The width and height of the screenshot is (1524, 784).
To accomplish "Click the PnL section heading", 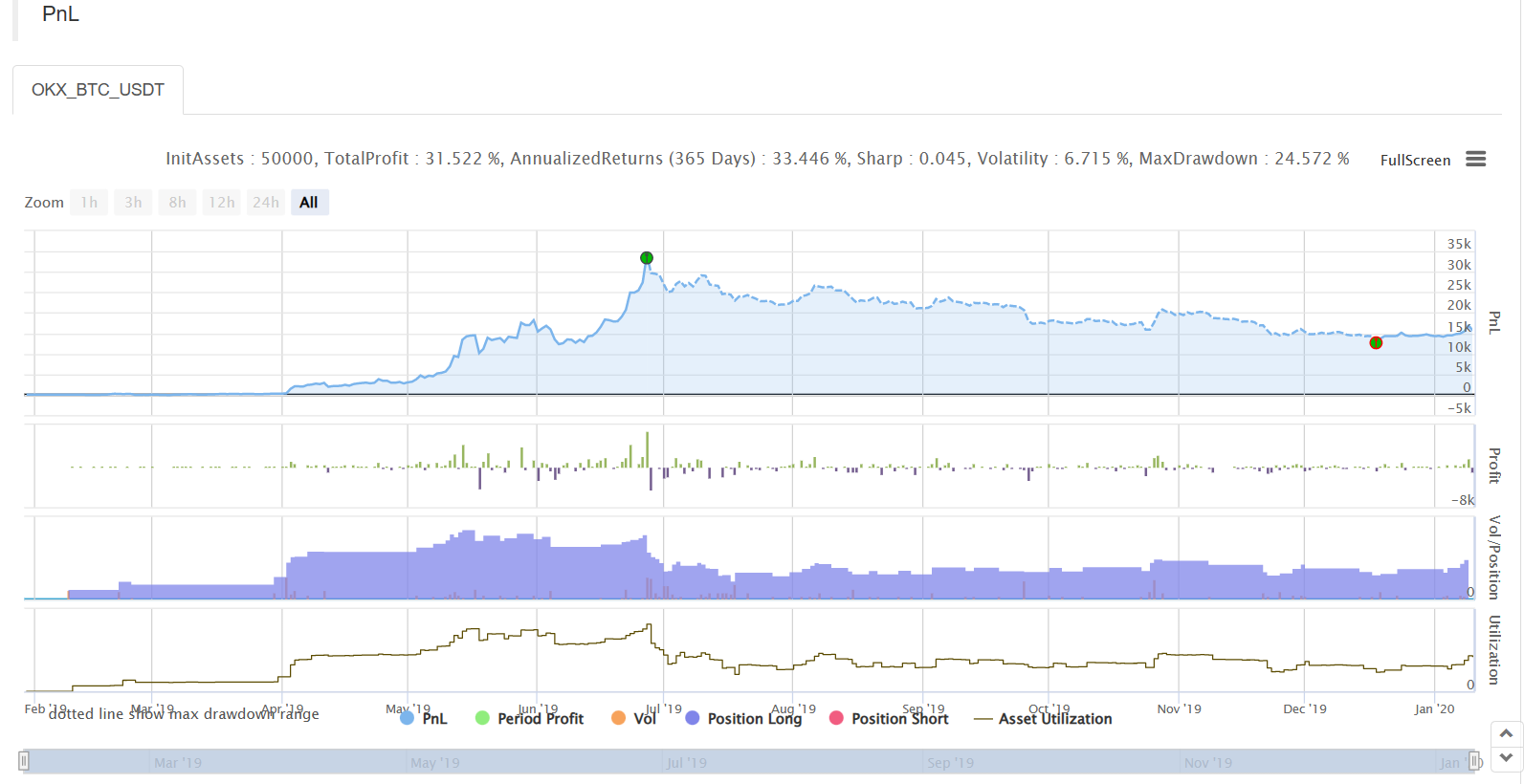I will click(x=60, y=14).
